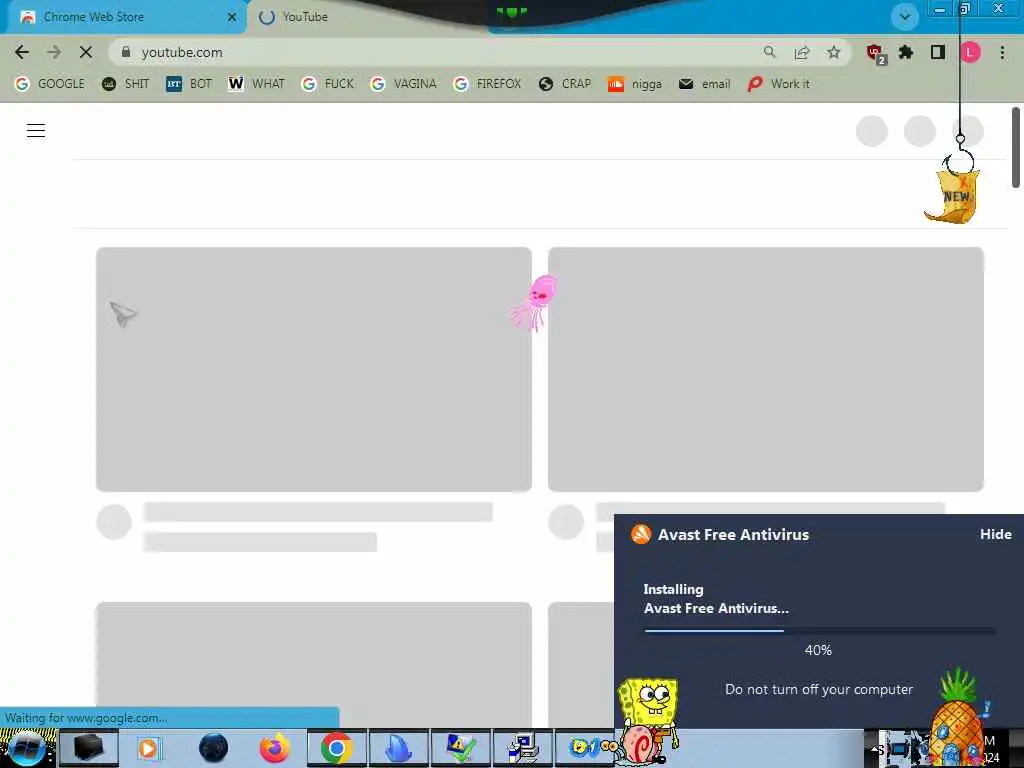Open the BOT bookmark

click(189, 84)
